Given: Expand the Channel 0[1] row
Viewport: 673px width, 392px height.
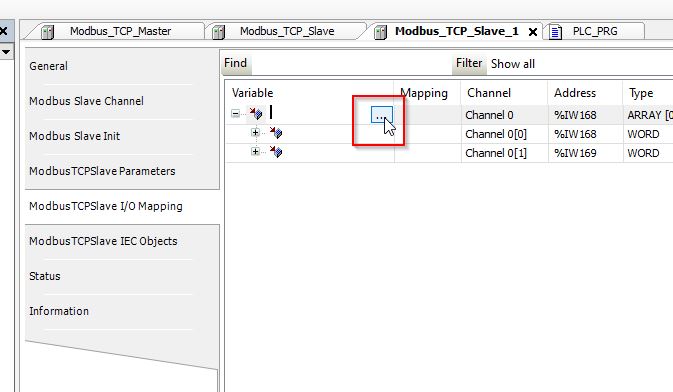Looking at the screenshot, I should tap(255, 151).
